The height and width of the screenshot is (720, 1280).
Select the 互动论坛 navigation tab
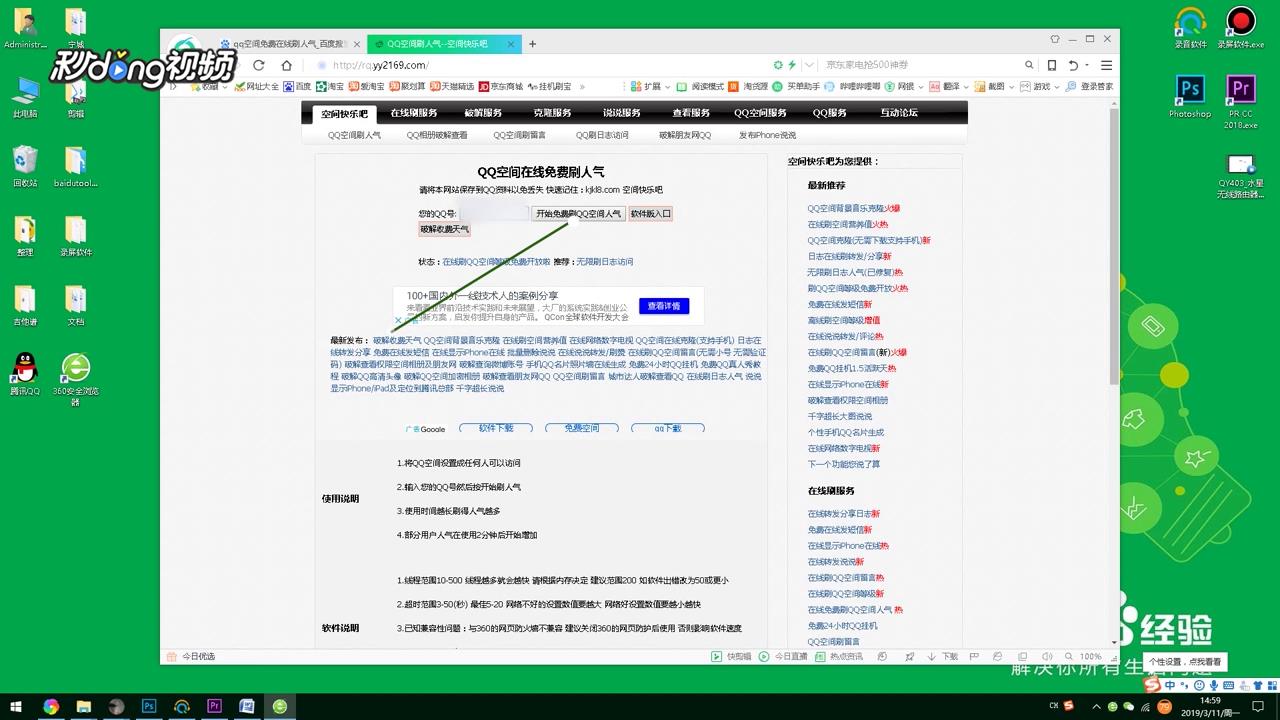[899, 113]
